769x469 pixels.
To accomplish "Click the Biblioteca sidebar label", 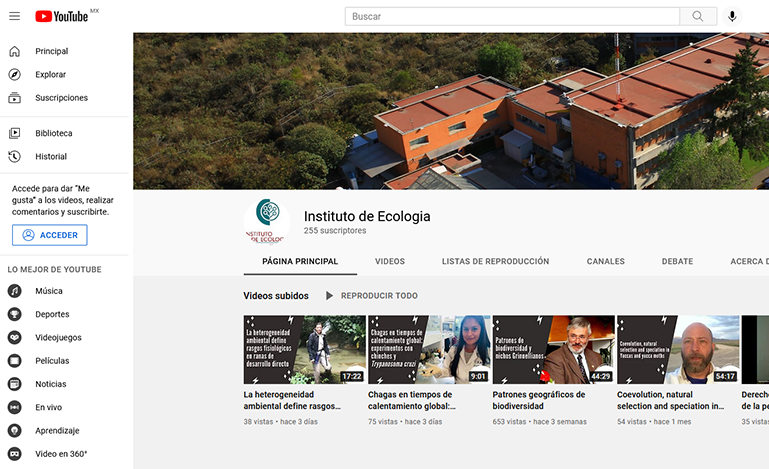I will [53, 133].
